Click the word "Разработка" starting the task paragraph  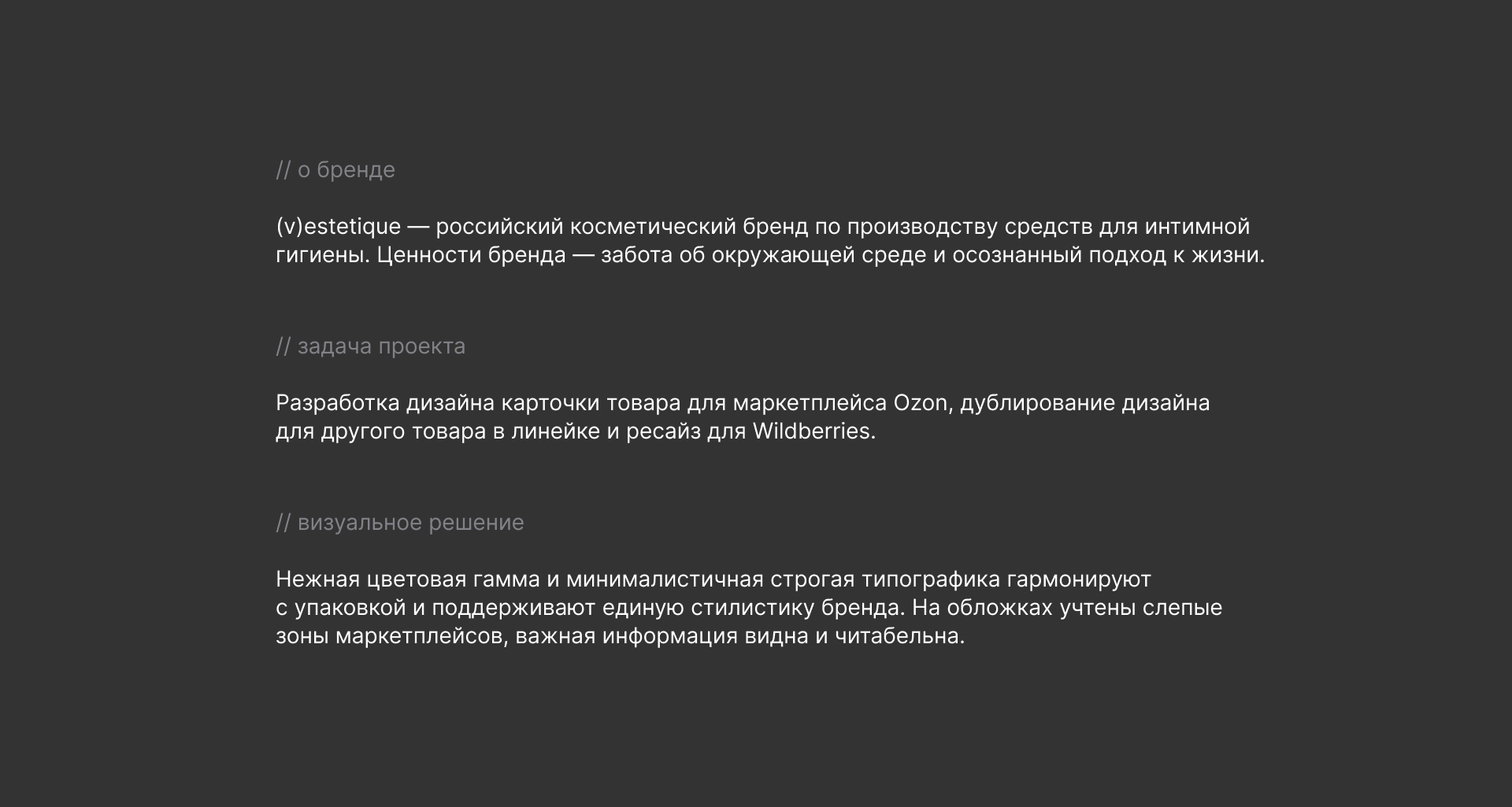[338, 403]
